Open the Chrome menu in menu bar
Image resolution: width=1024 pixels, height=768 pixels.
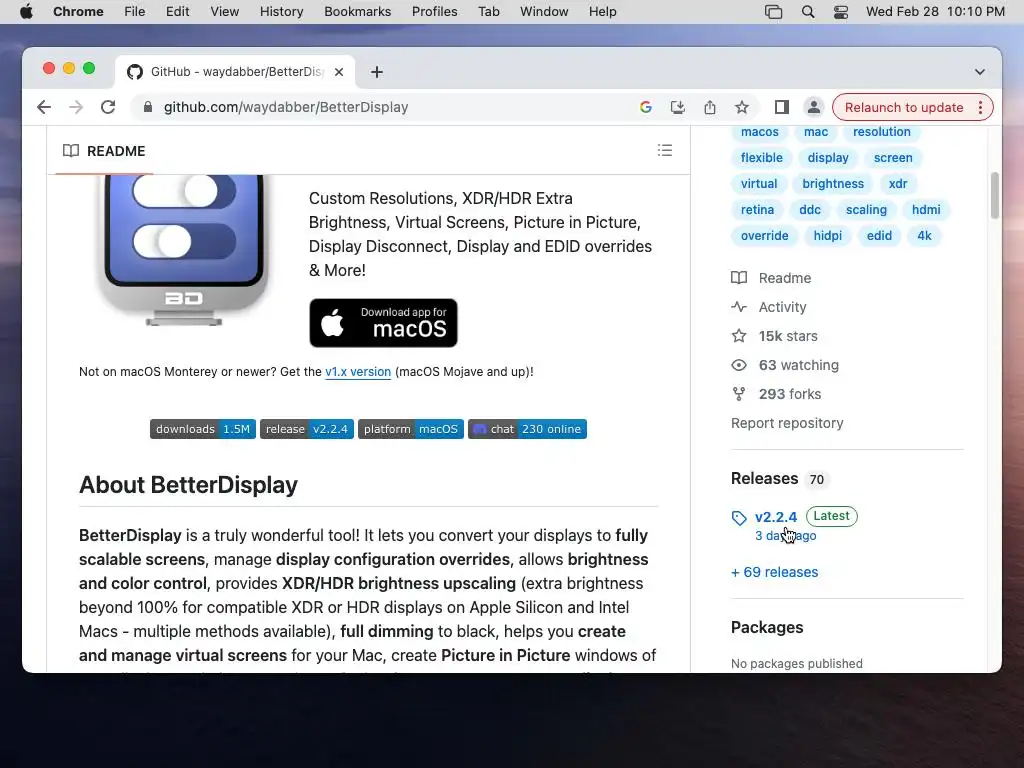[78, 12]
